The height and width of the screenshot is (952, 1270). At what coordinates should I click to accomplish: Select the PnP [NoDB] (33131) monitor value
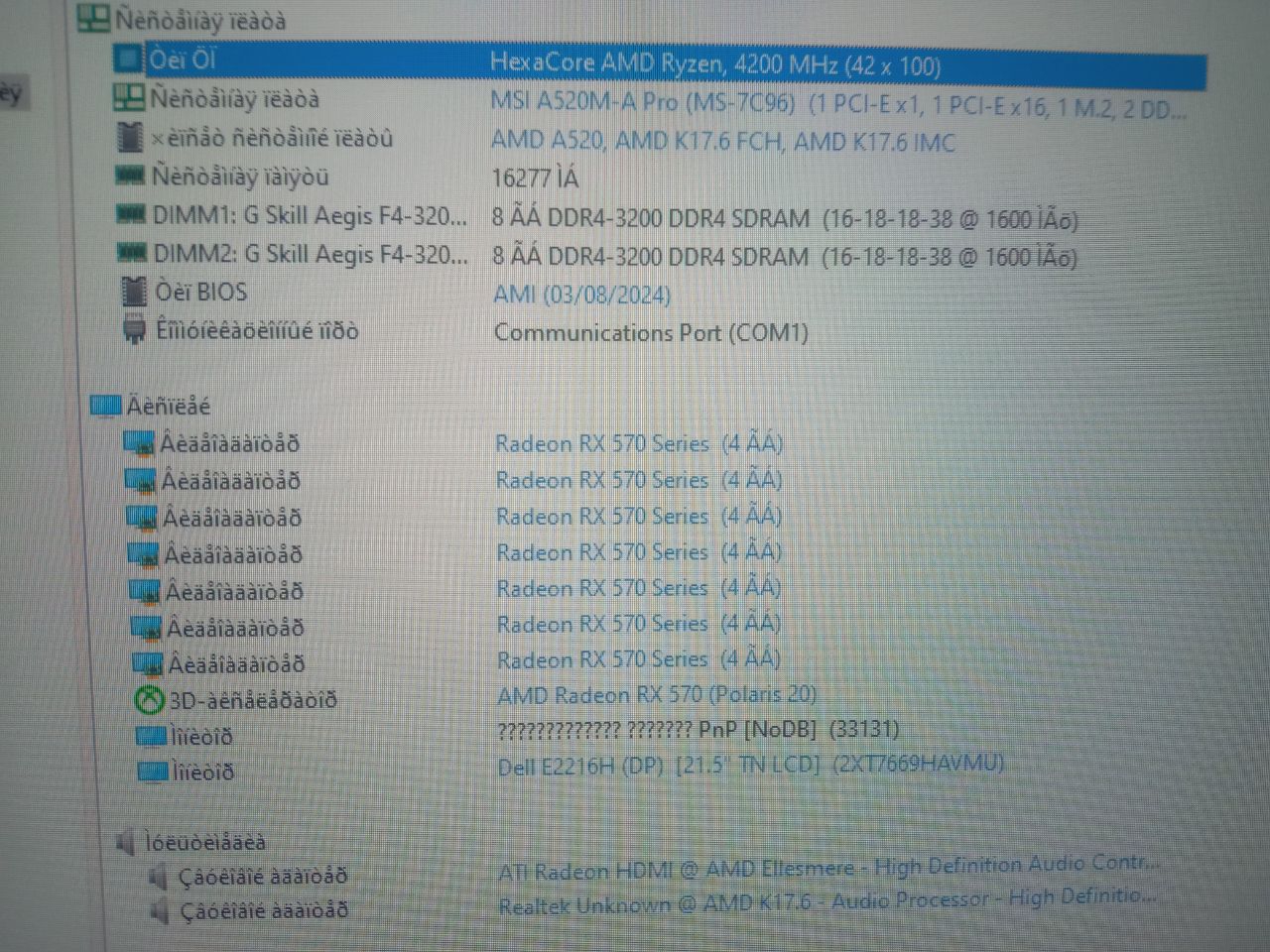coord(698,730)
